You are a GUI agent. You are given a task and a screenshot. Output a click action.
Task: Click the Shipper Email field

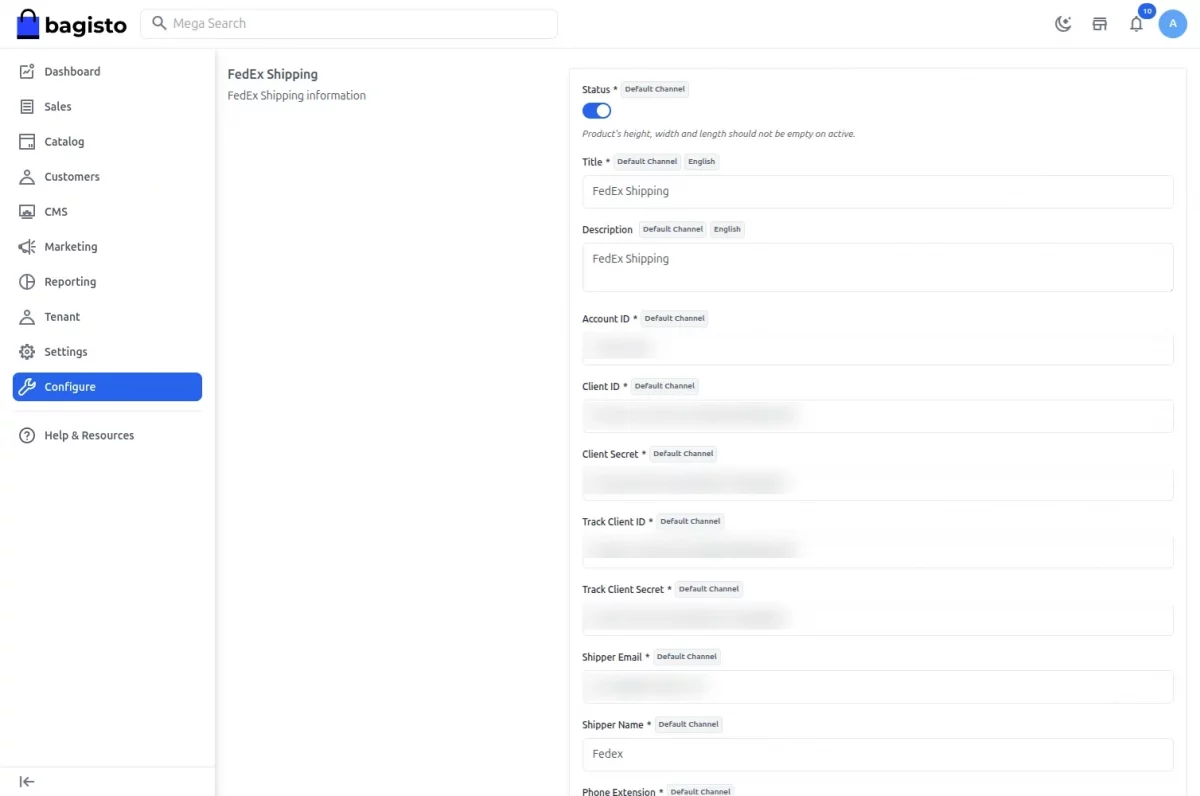point(877,687)
